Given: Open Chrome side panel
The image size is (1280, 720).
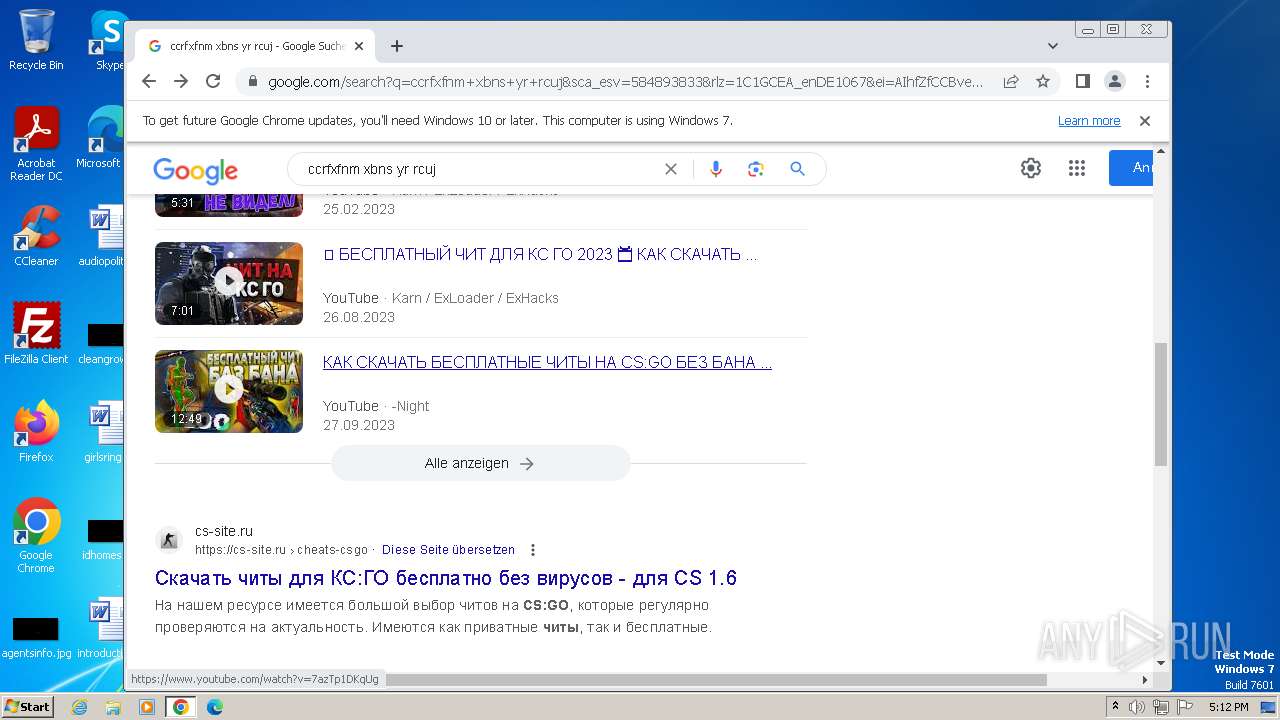Looking at the screenshot, I should (x=1082, y=81).
